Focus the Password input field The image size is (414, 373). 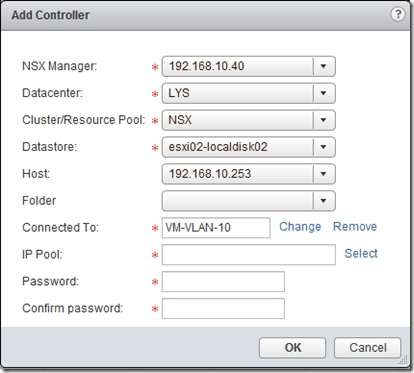click(x=223, y=282)
